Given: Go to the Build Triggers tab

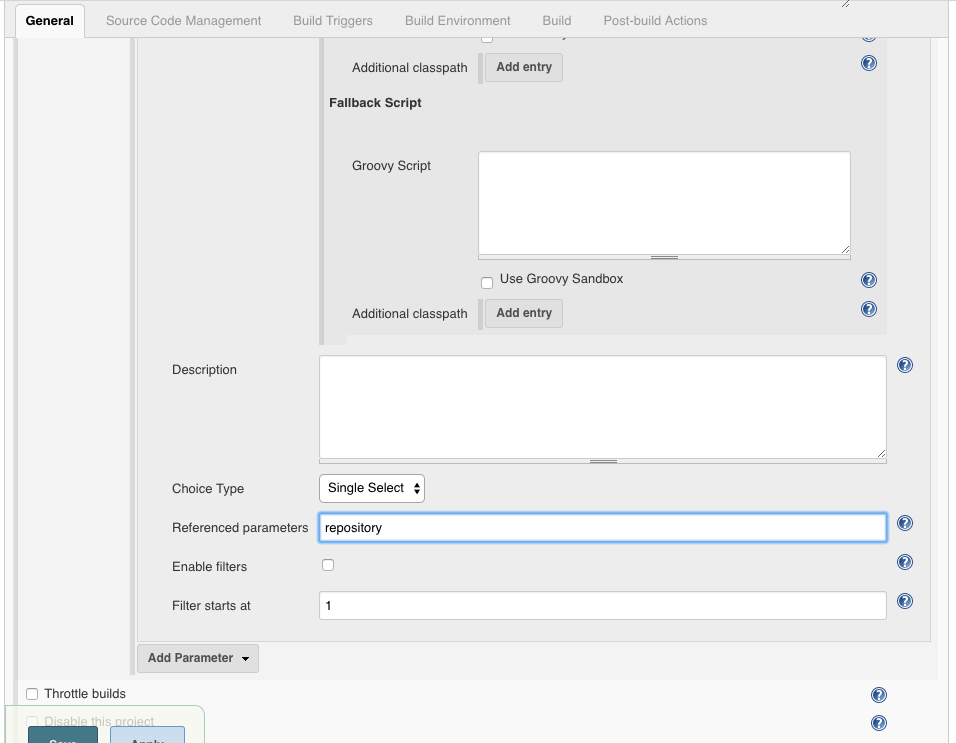Looking at the screenshot, I should coord(333,20).
